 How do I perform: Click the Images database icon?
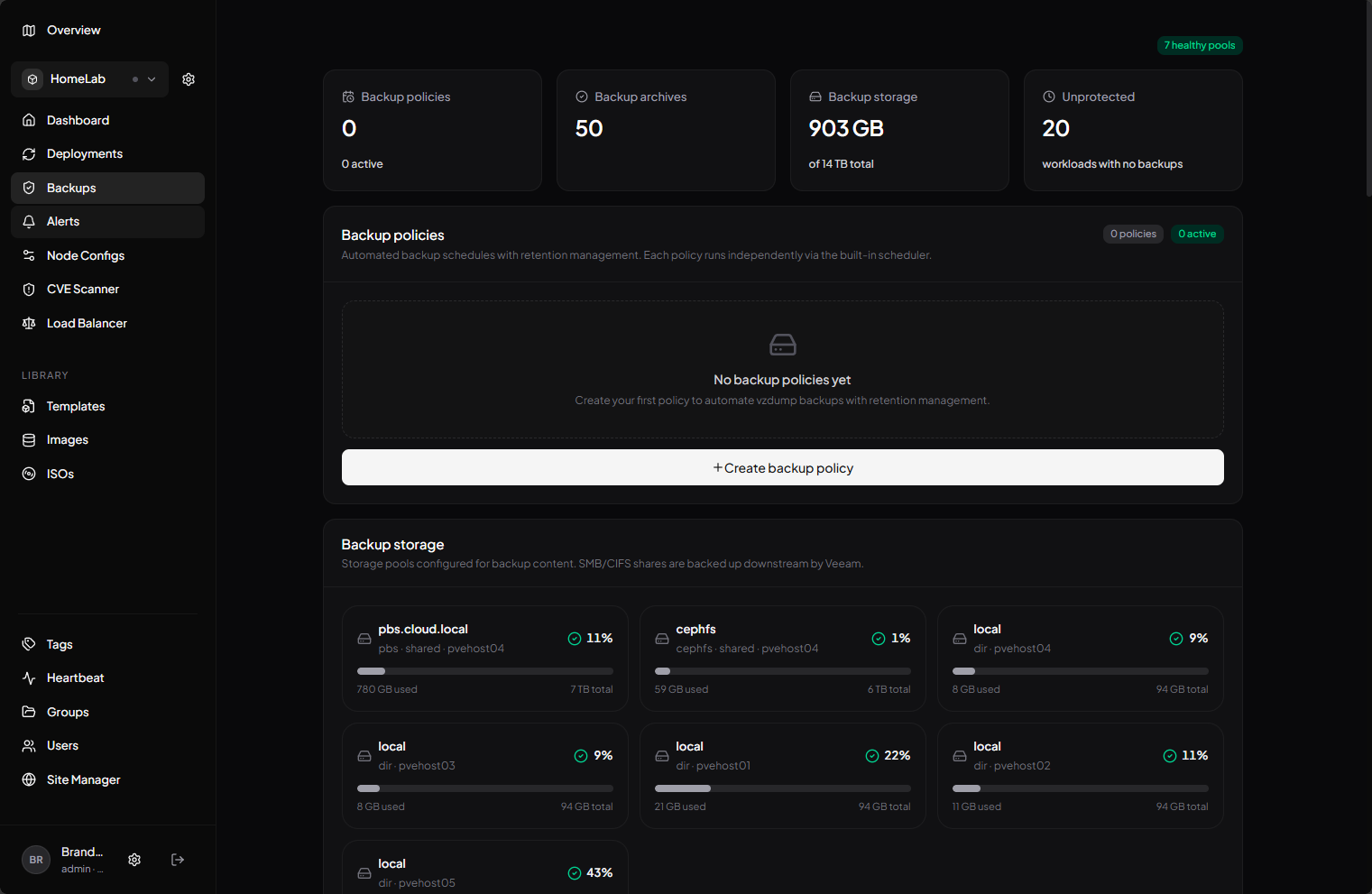pos(29,440)
